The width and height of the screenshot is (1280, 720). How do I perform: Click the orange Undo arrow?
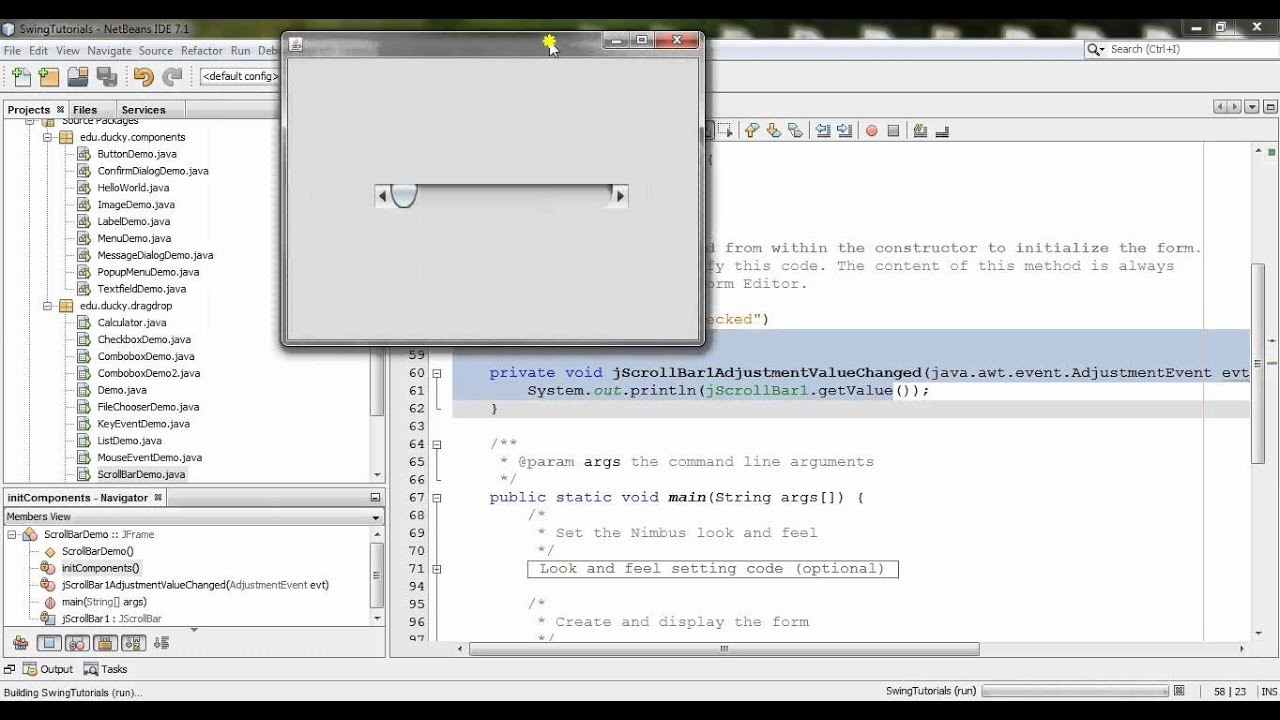point(143,76)
